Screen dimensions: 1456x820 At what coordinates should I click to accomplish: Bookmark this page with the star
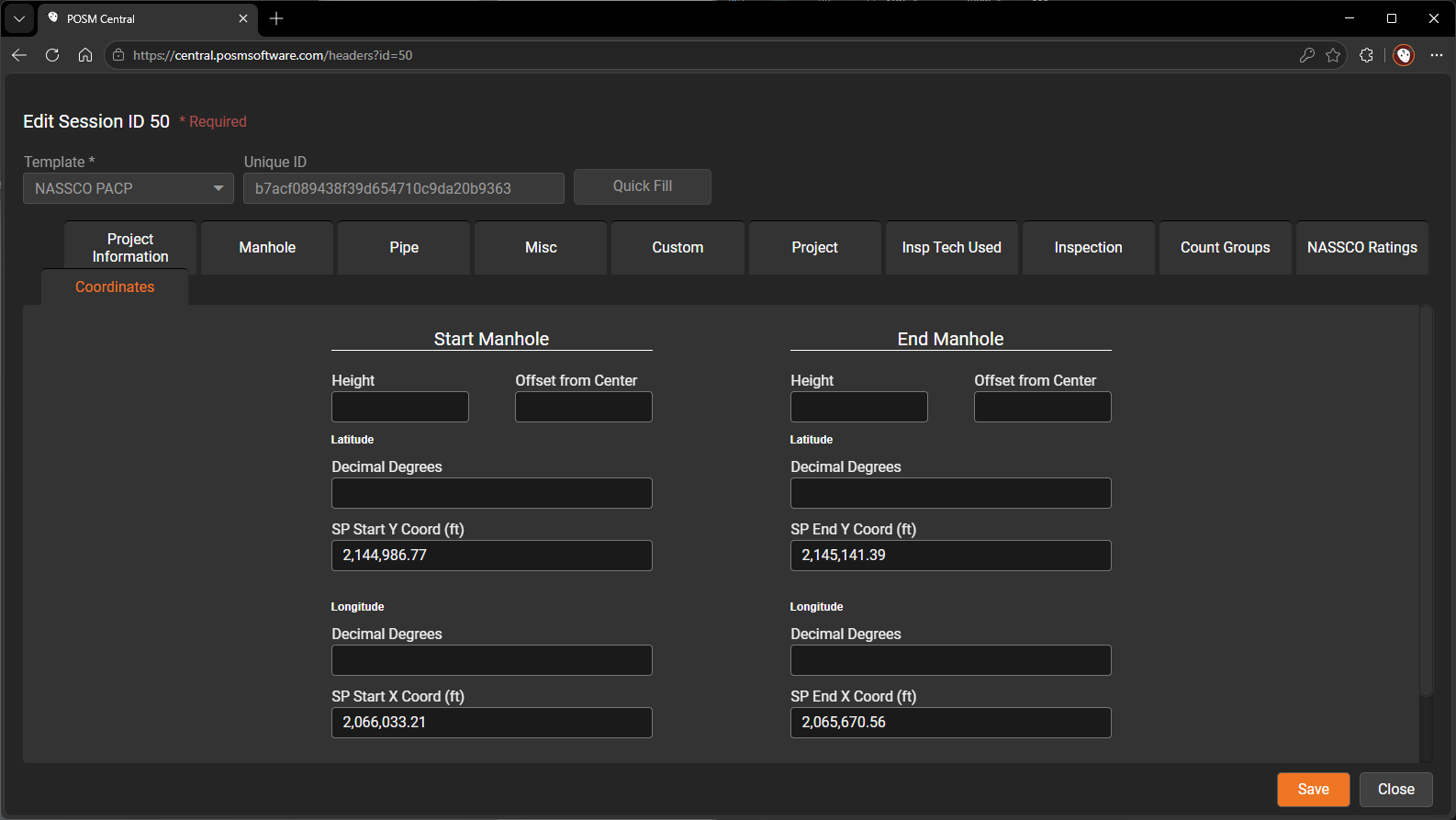[1333, 55]
